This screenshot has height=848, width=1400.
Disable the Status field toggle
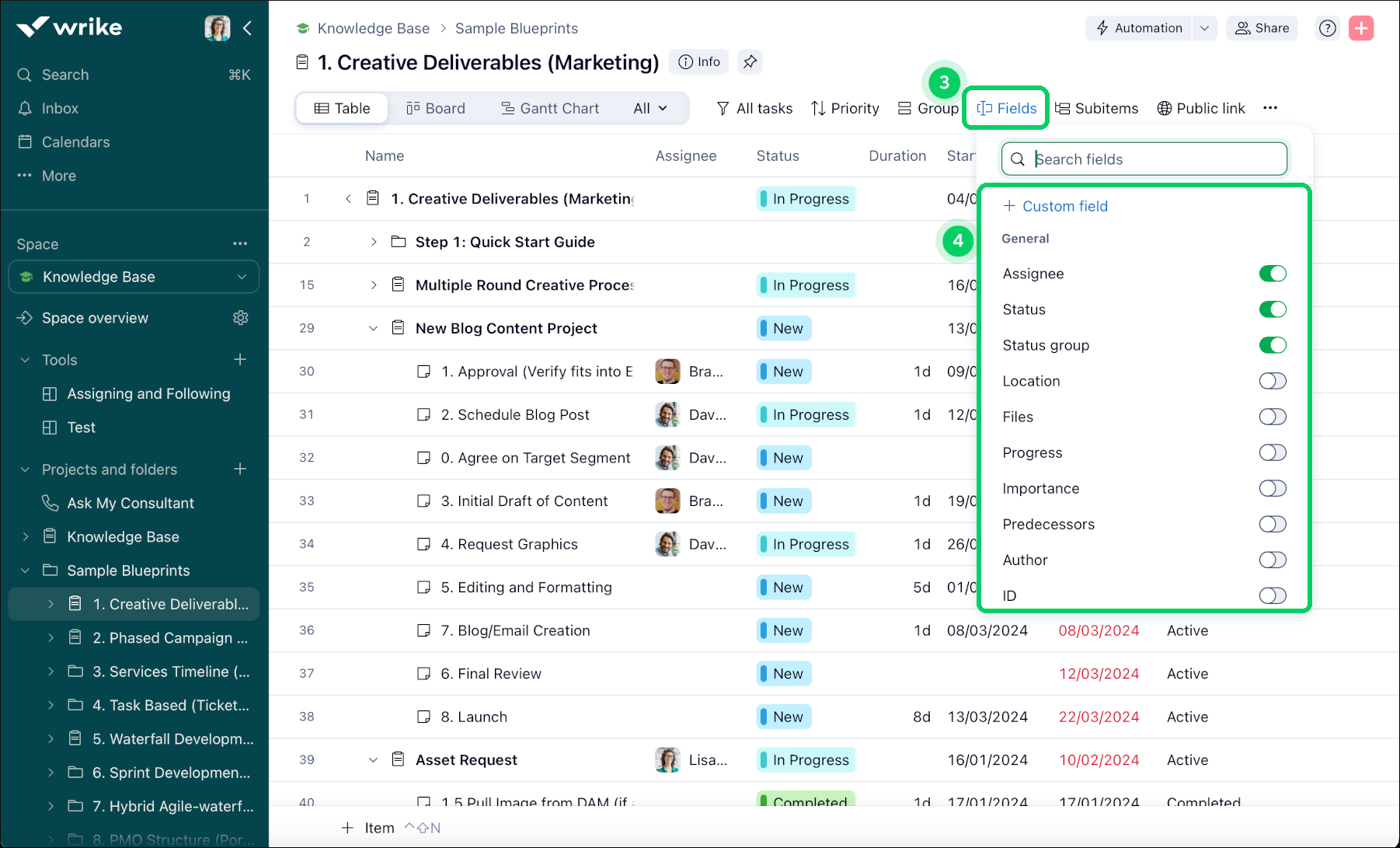click(x=1273, y=309)
